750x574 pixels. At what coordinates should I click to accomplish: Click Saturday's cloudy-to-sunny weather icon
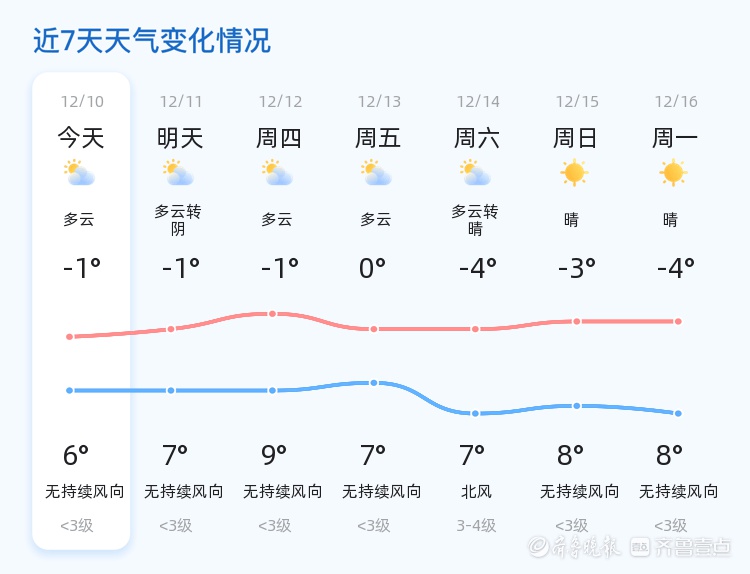475,174
